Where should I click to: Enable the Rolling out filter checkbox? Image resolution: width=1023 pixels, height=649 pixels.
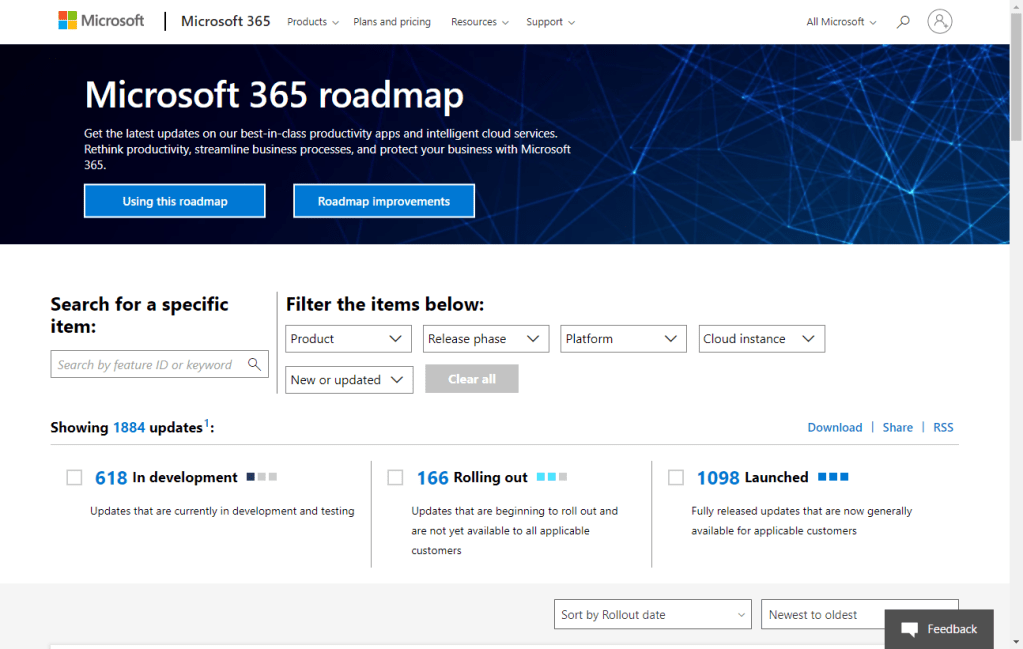pos(395,478)
